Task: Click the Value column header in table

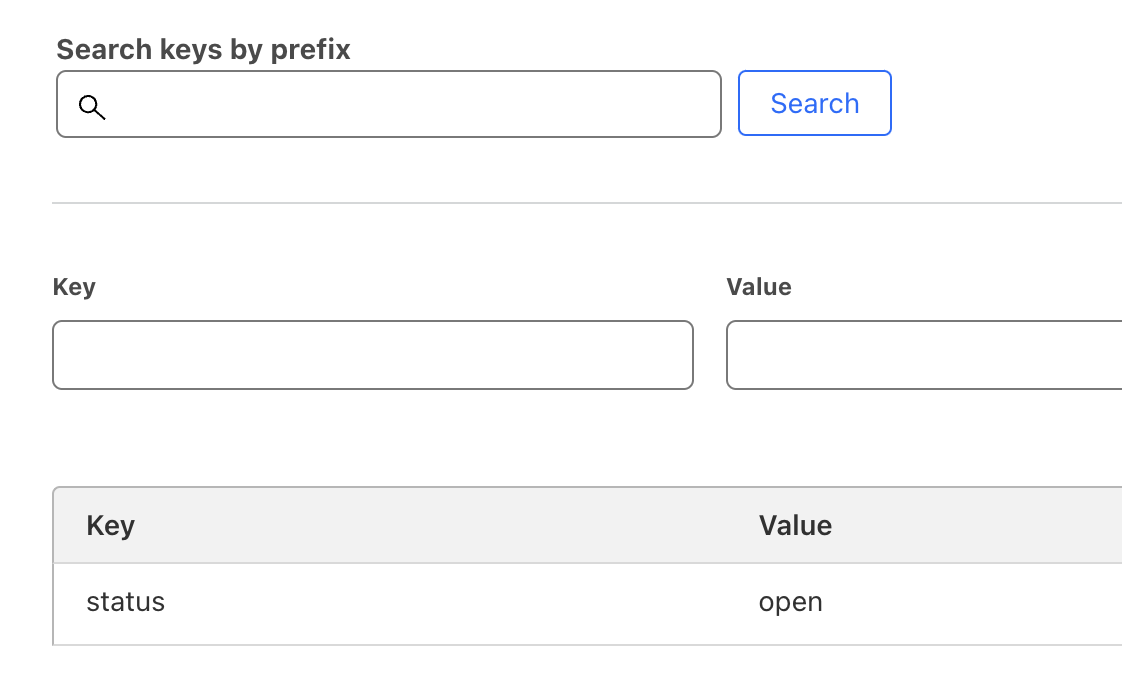Action: coord(795,526)
